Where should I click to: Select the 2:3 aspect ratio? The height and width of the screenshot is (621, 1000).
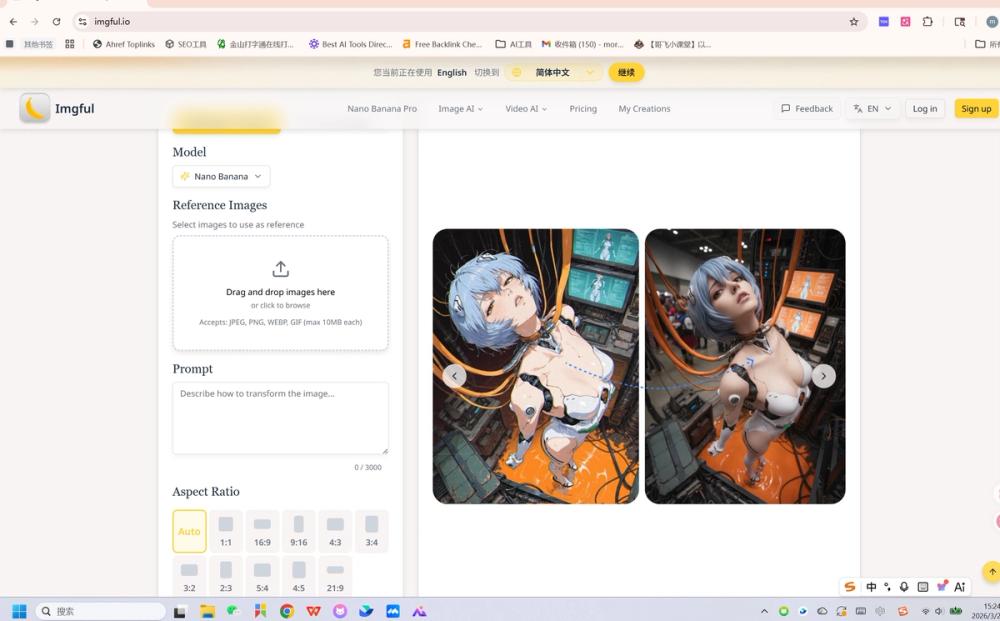click(226, 576)
